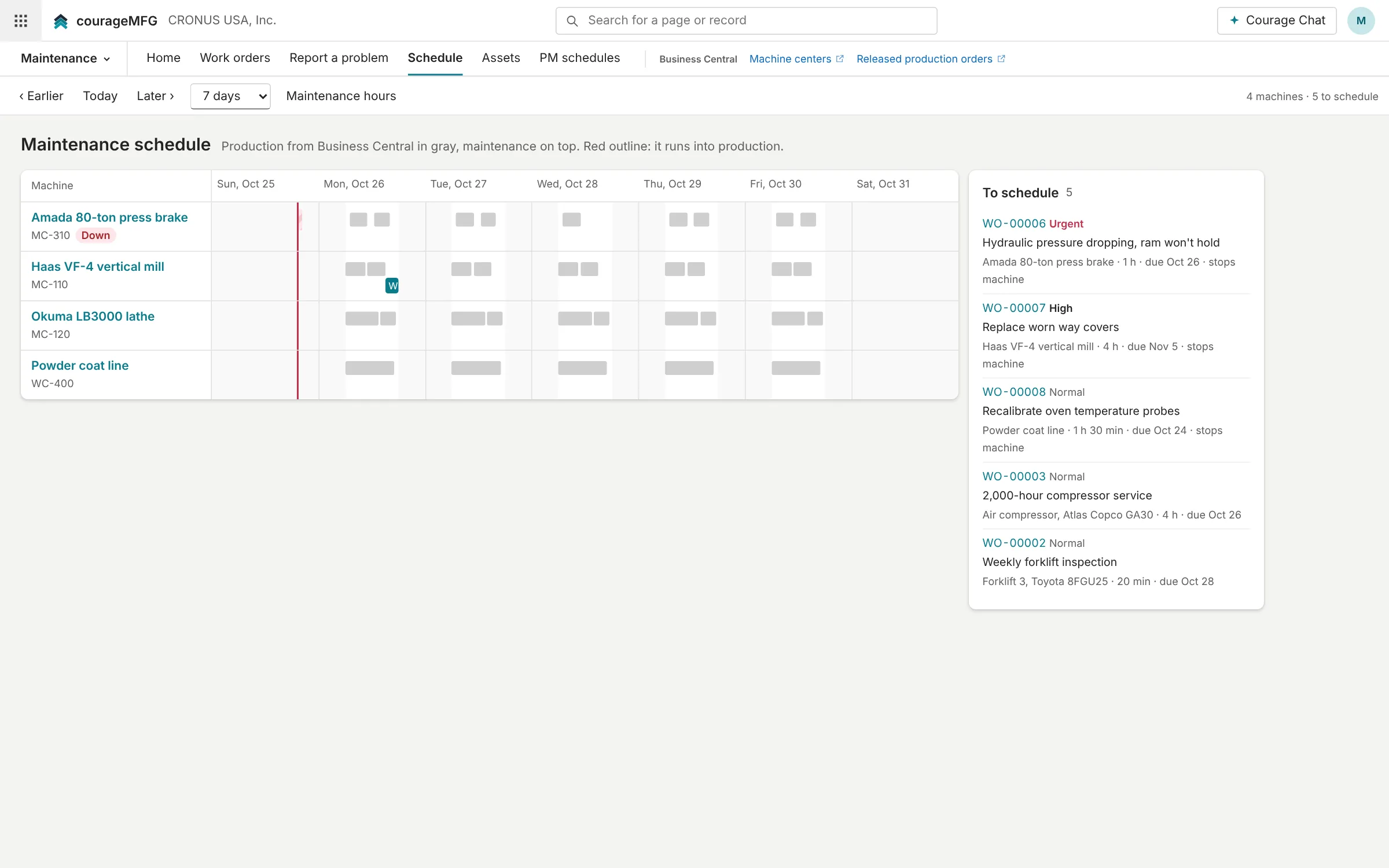Image resolution: width=1389 pixels, height=868 pixels.
Task: Open the app launcher grid icon
Action: [21, 21]
